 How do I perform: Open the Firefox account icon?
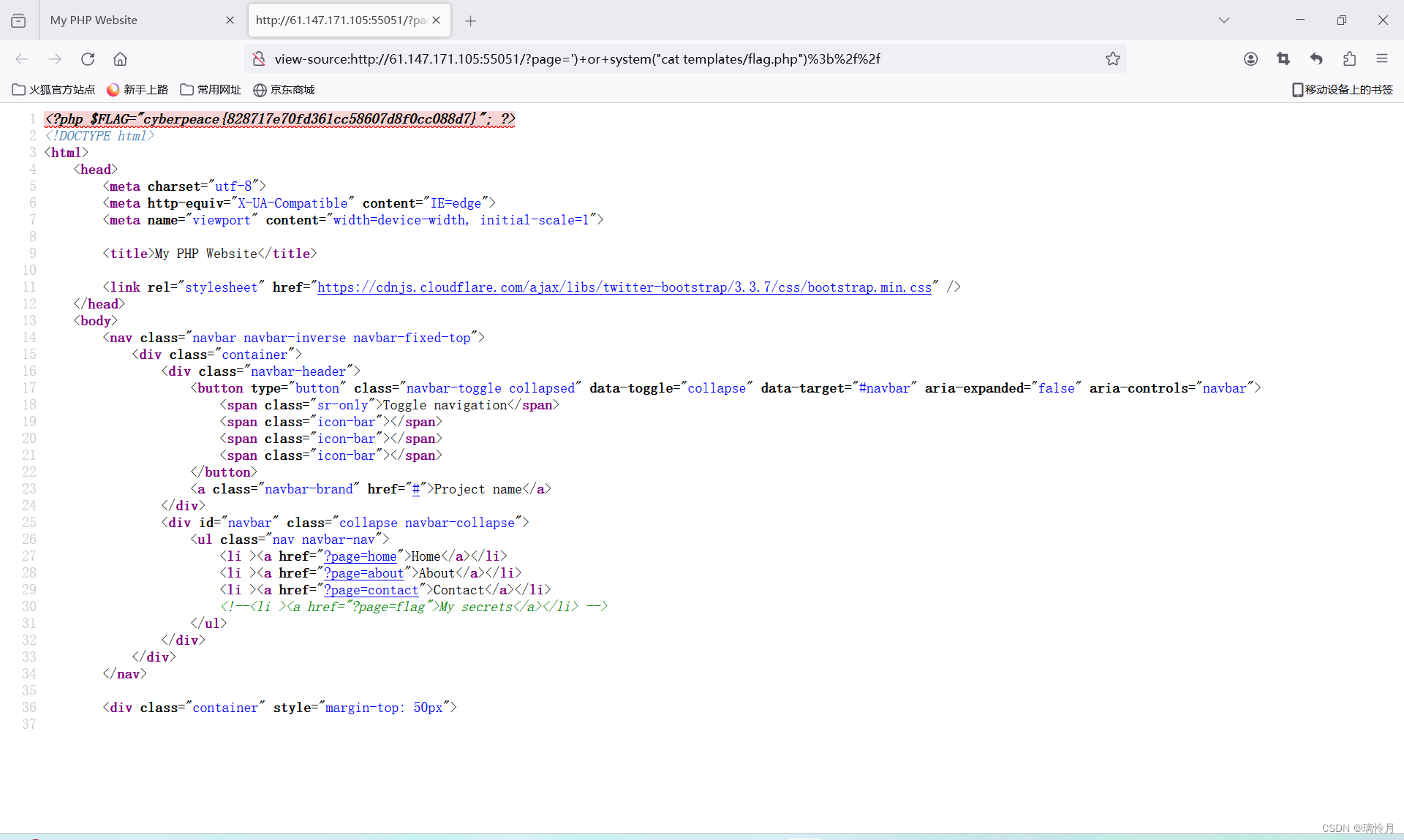tap(1250, 59)
